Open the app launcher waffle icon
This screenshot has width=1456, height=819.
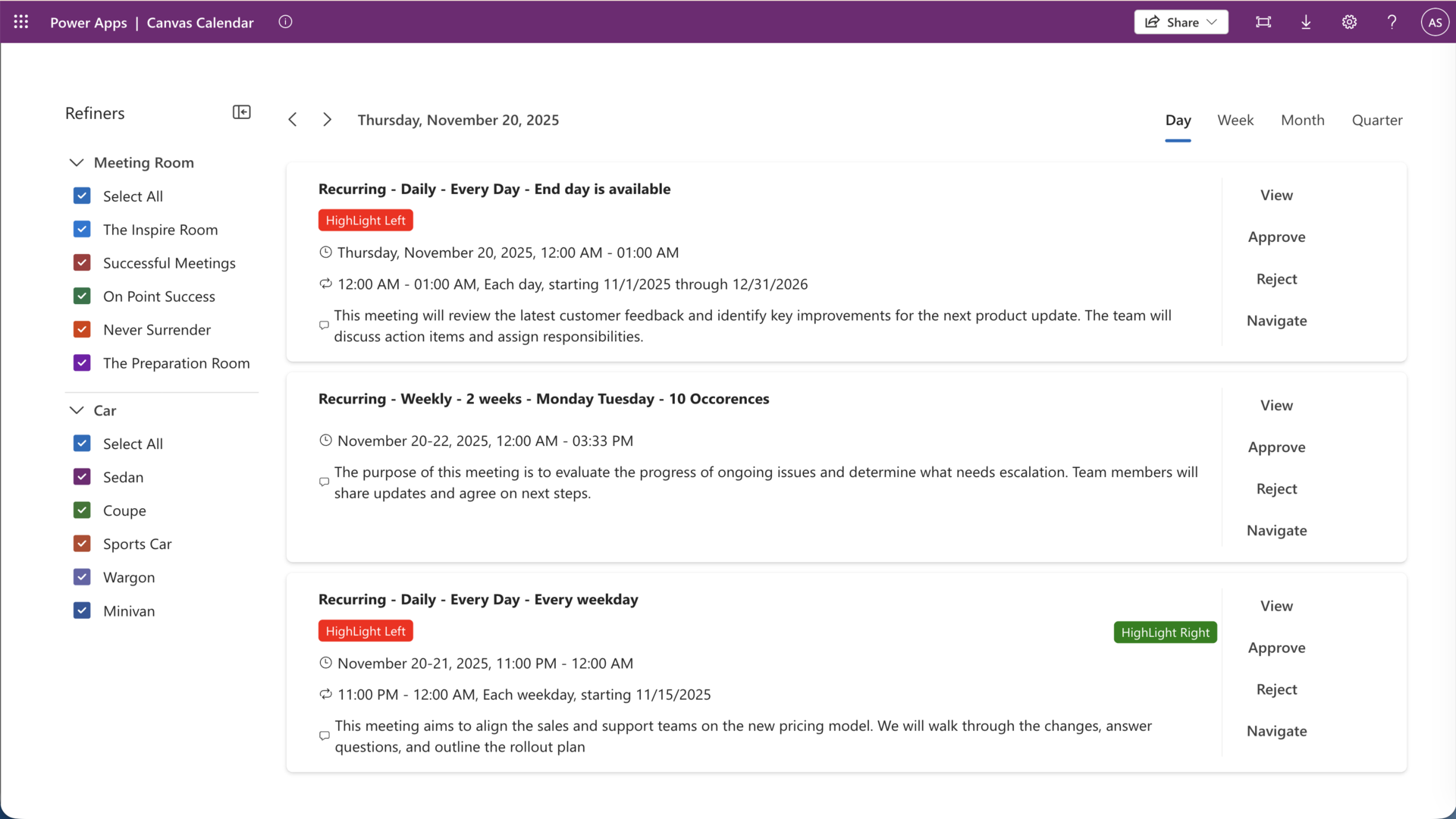tap(21, 22)
